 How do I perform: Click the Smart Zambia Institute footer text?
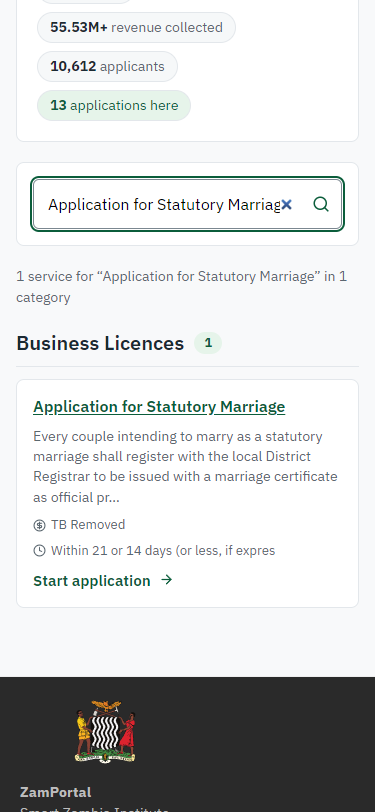(x=94, y=809)
